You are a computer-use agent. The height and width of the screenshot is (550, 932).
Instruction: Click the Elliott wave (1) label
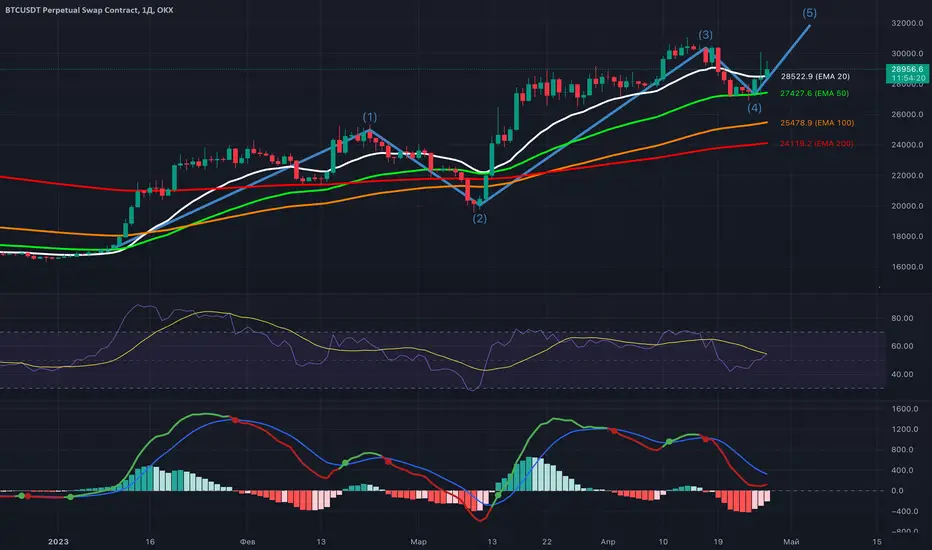click(x=370, y=117)
